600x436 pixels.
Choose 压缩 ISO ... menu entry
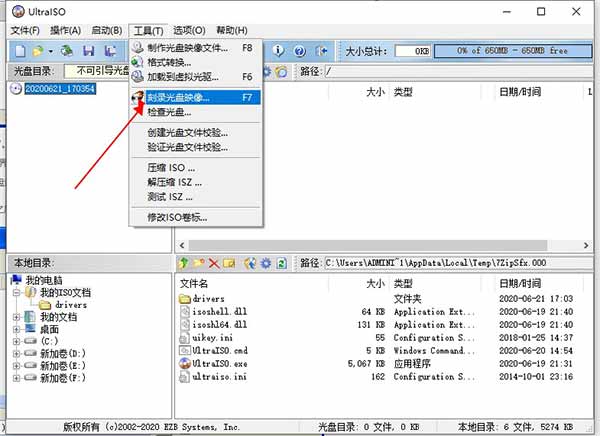(196, 168)
